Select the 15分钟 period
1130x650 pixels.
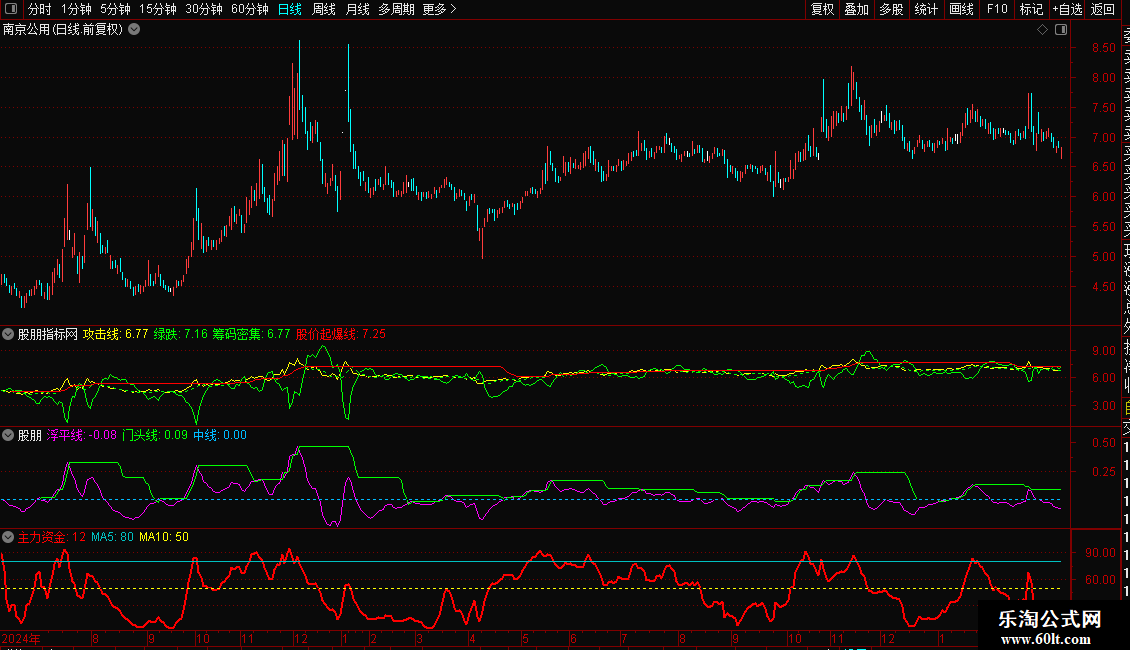(158, 9)
